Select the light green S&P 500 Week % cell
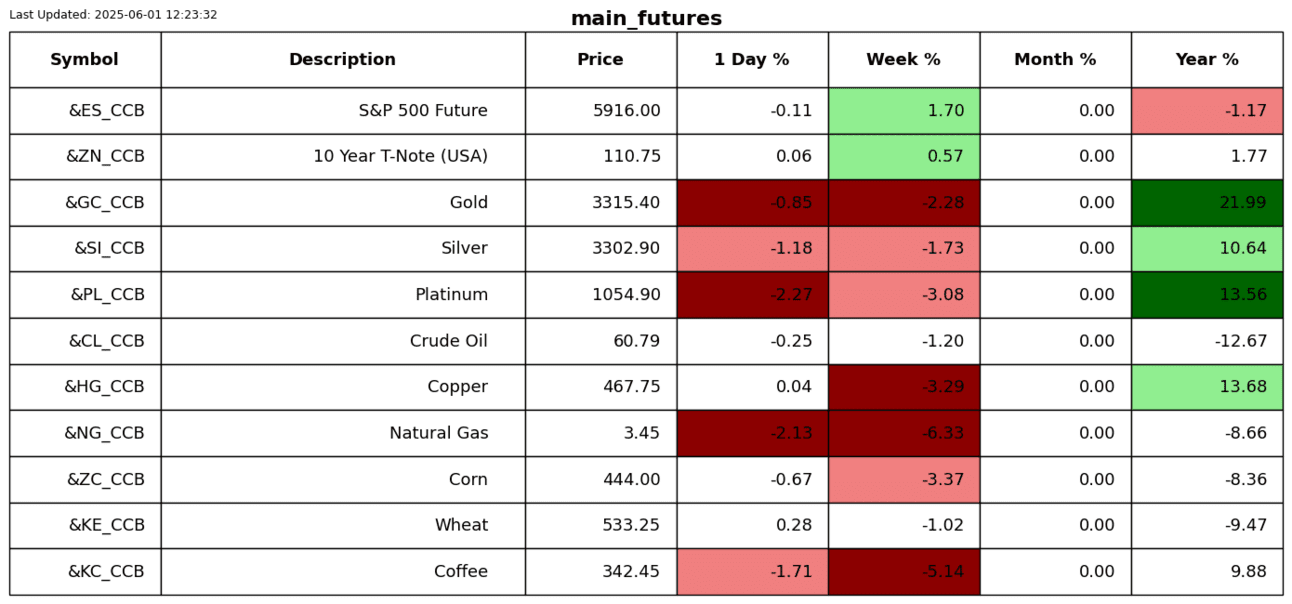Image resolution: width=1292 pixels, height=604 pixels. [903, 111]
